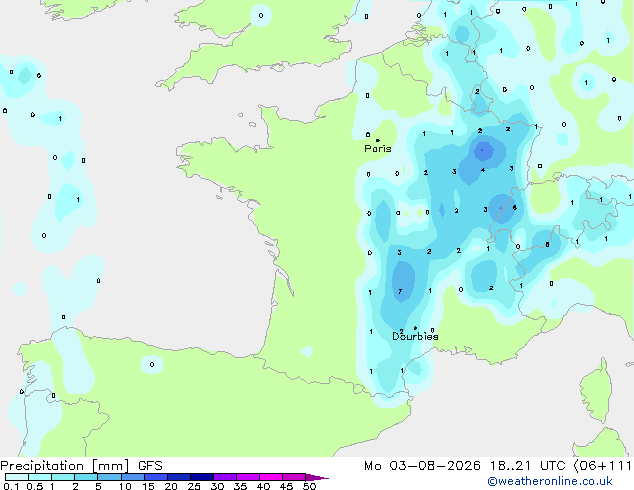Click the legend's over-50 arrow tip
This screenshot has height=490, width=634.
[x=317, y=477]
